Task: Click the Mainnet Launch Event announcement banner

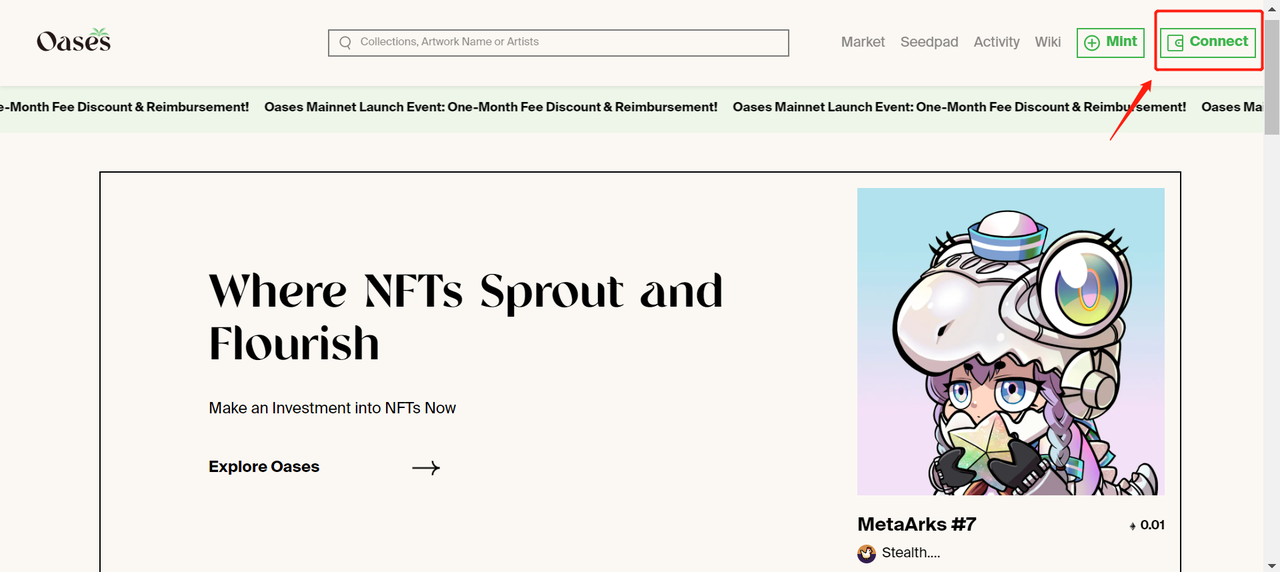Action: coord(632,107)
